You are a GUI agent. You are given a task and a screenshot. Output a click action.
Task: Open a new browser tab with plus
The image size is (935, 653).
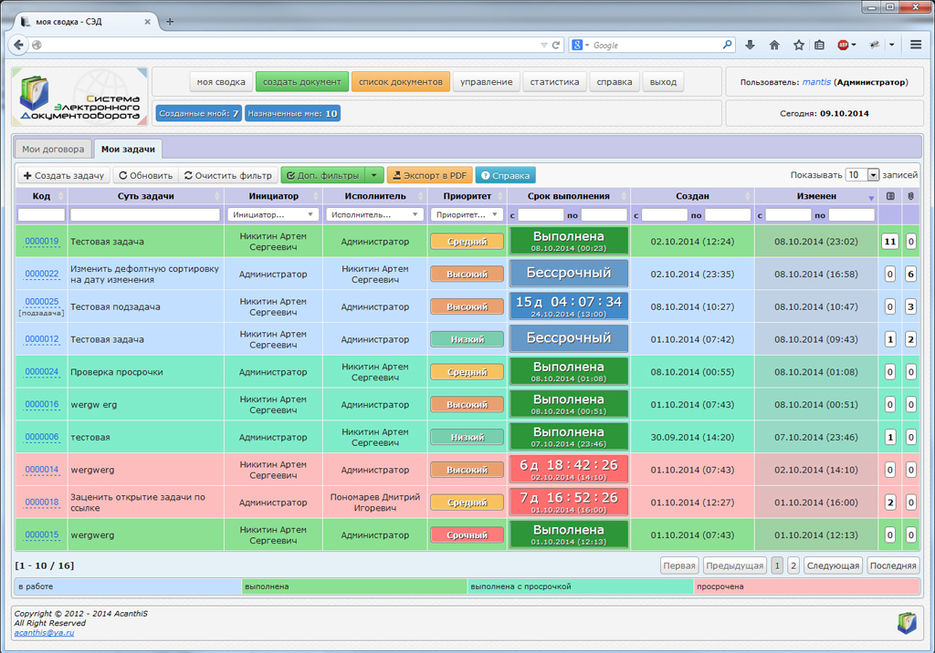coord(170,21)
